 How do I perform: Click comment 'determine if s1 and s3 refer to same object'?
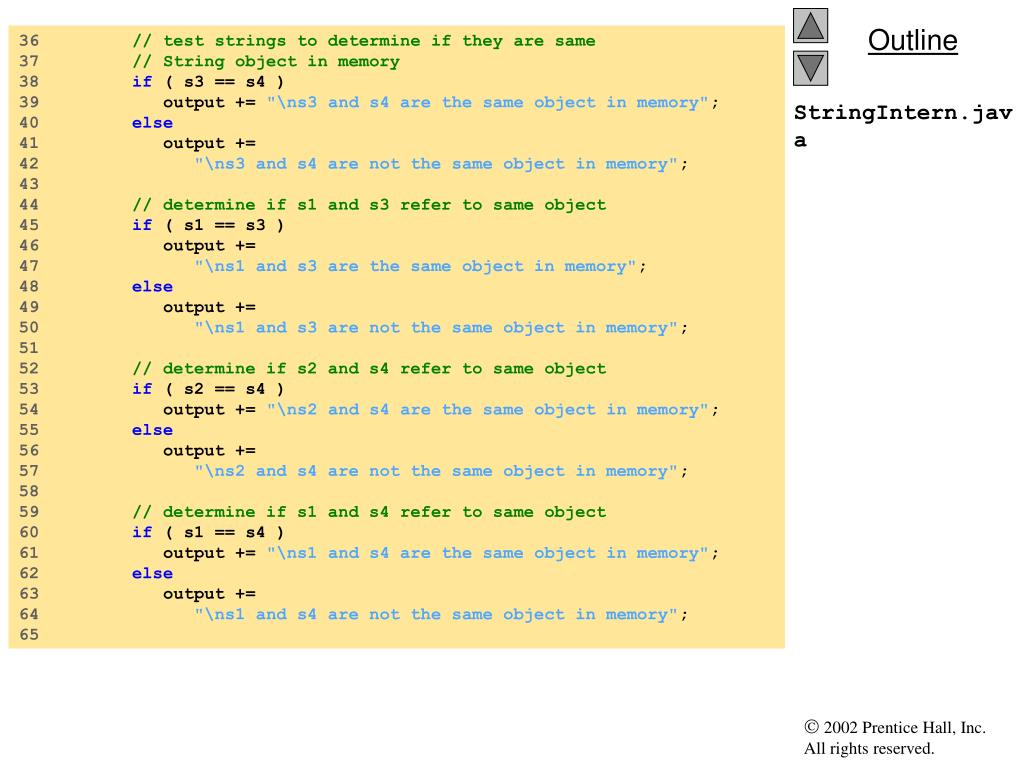(369, 205)
